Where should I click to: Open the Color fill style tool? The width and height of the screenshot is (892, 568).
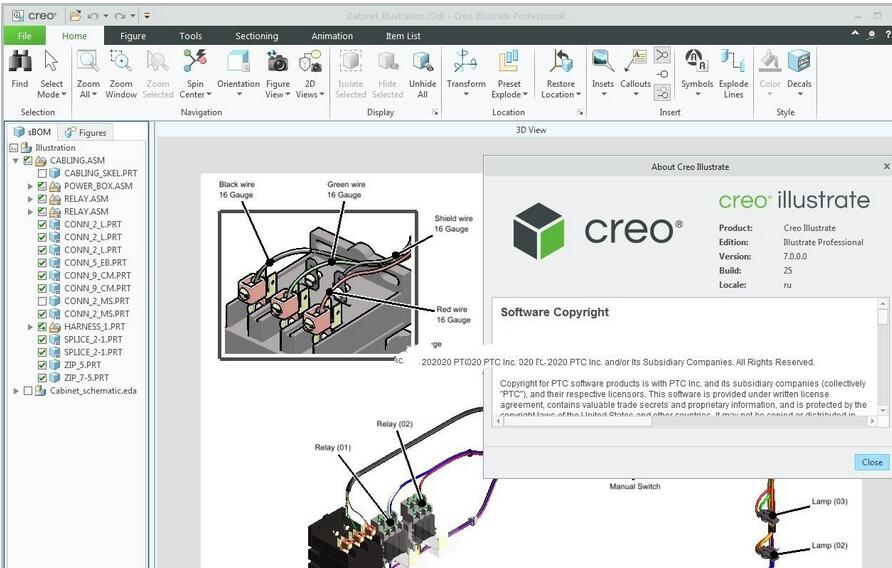point(770,73)
